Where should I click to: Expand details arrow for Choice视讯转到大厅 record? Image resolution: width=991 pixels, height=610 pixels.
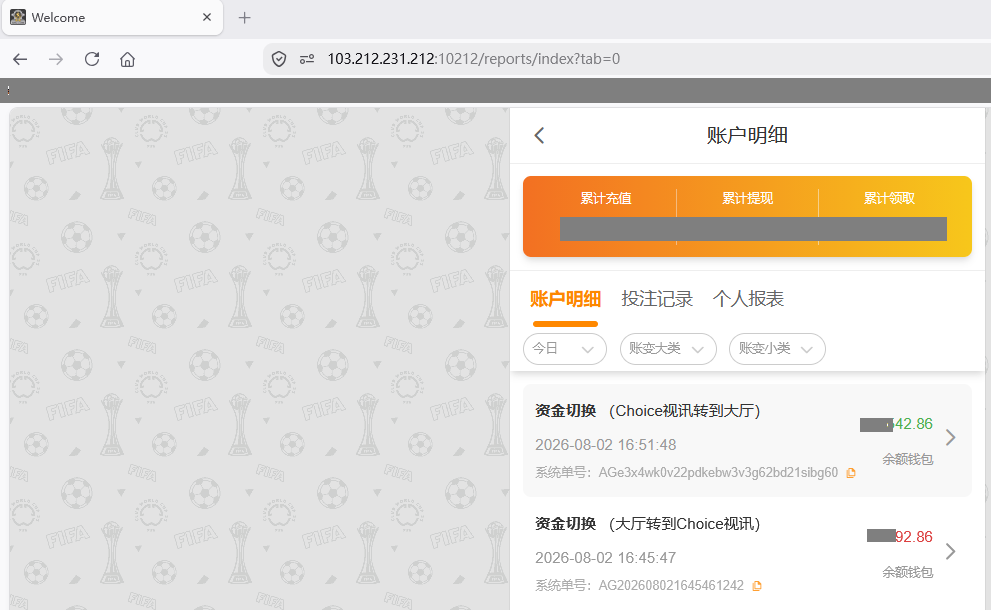pos(950,437)
